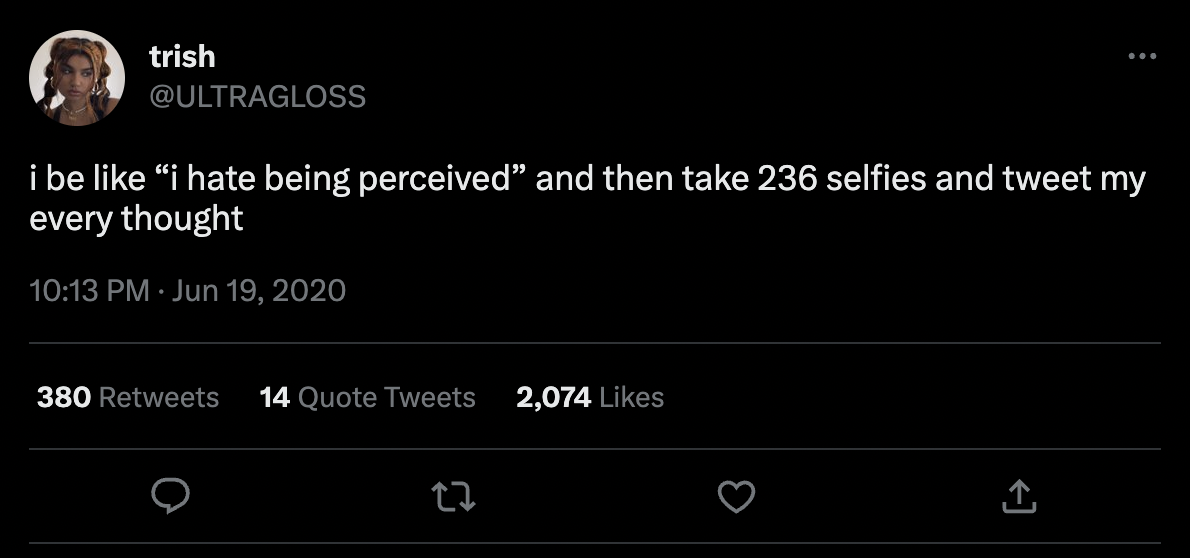Click the Jun 19, 2020 date

pos(259,291)
